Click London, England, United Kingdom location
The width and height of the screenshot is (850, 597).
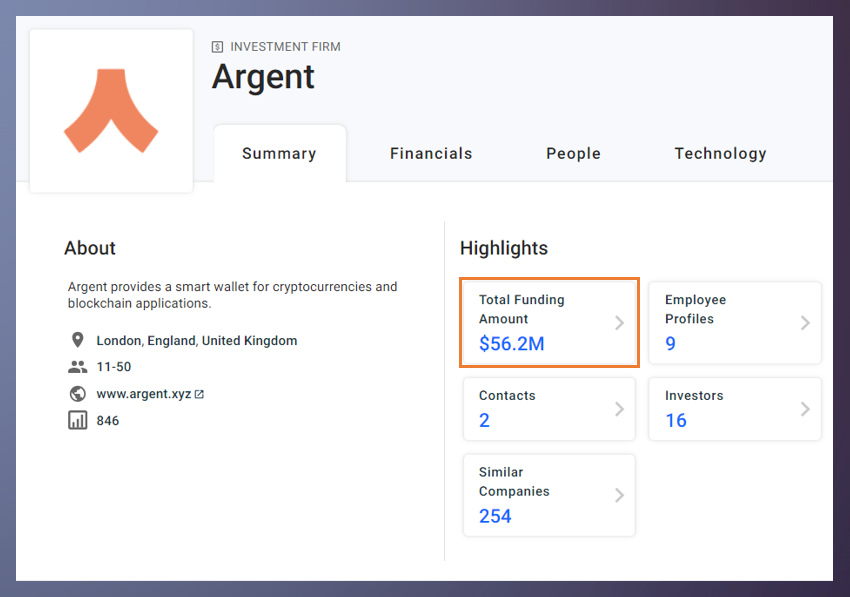[197, 341]
